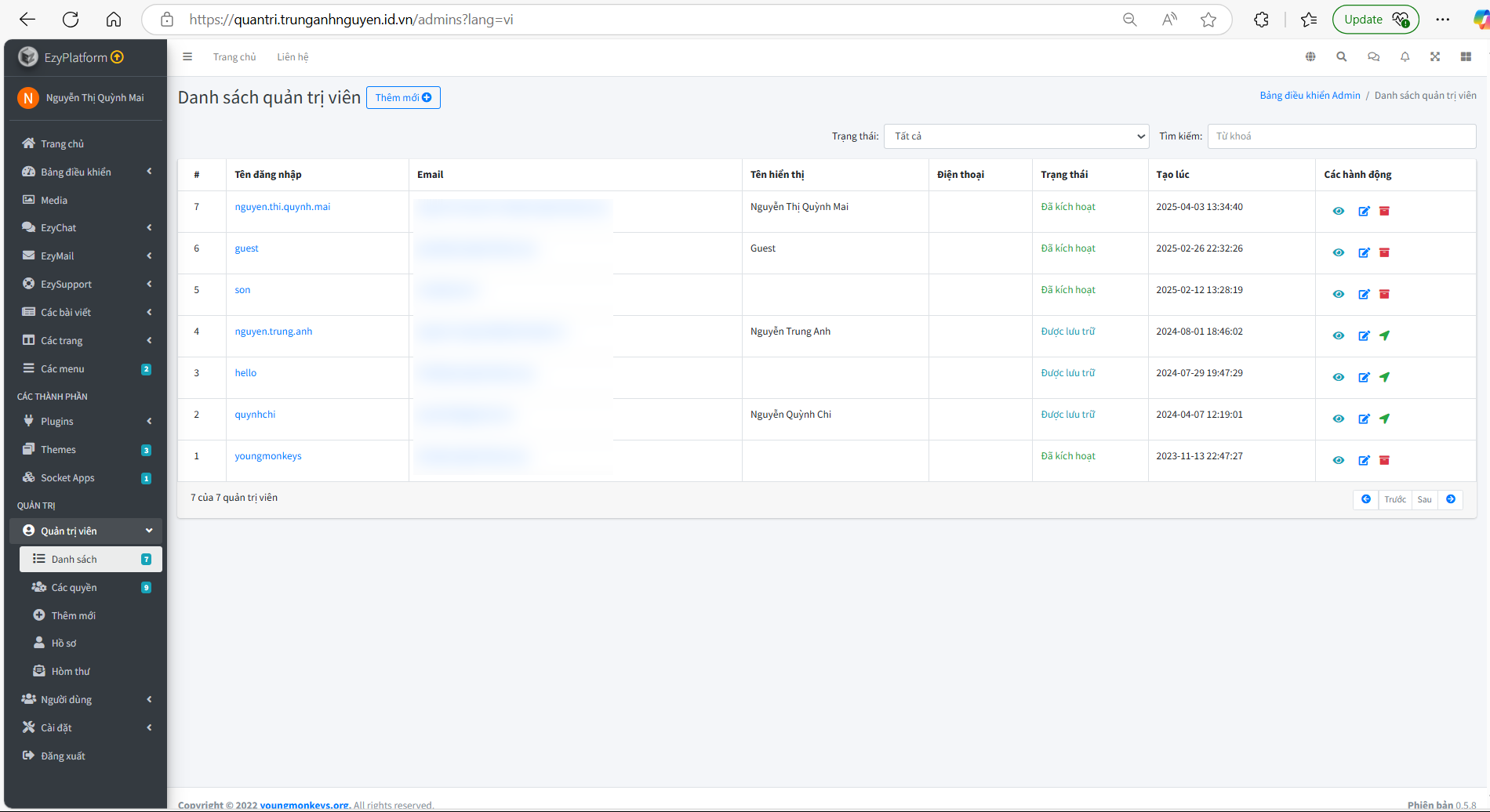Go to next page arrow icon

[1451, 499]
